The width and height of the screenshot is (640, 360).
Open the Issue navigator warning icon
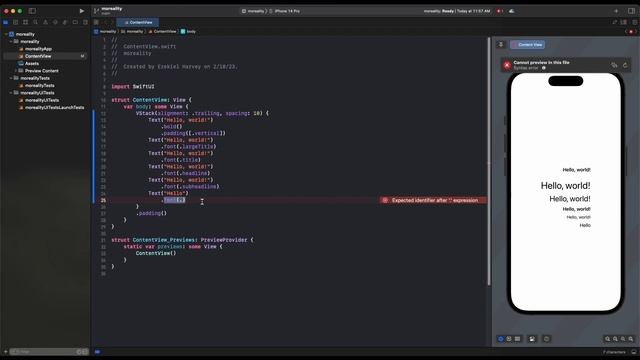(45, 22)
